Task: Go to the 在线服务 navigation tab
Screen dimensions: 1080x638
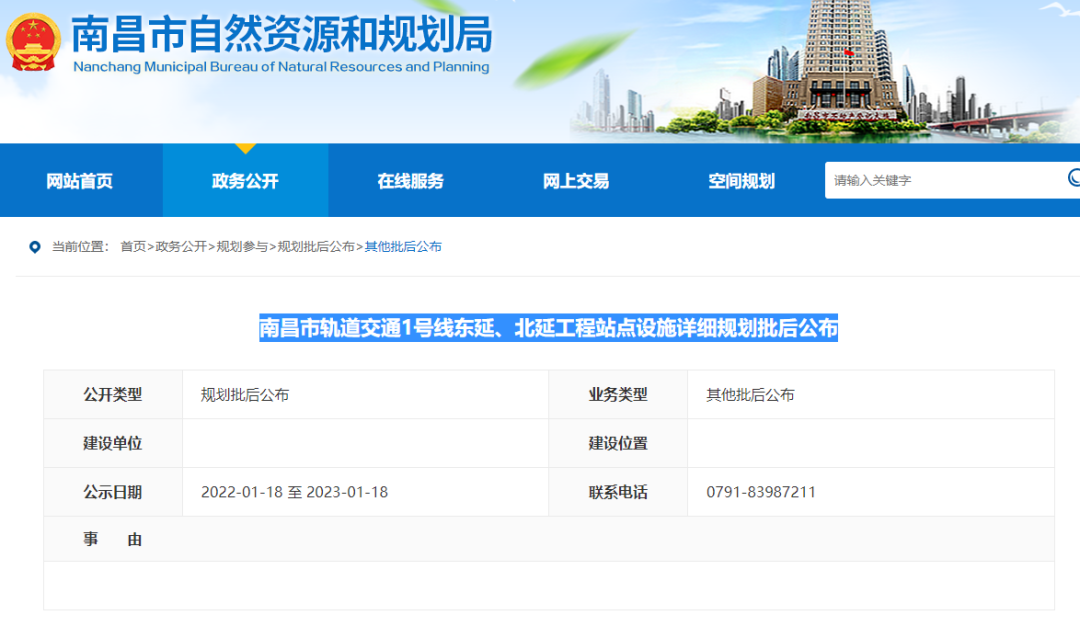Action: (x=410, y=181)
